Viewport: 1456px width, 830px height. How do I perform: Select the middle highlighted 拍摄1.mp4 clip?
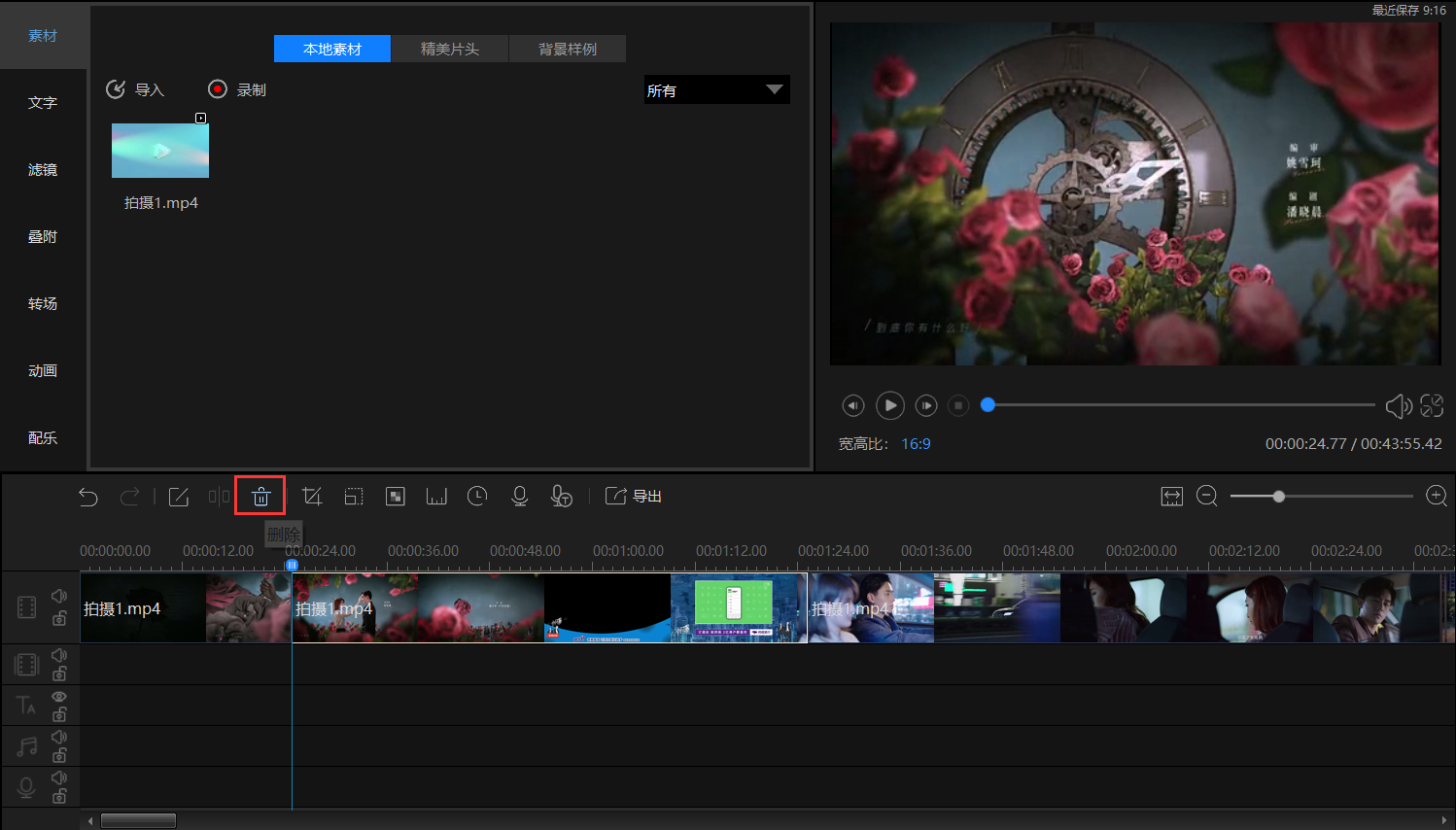point(549,608)
